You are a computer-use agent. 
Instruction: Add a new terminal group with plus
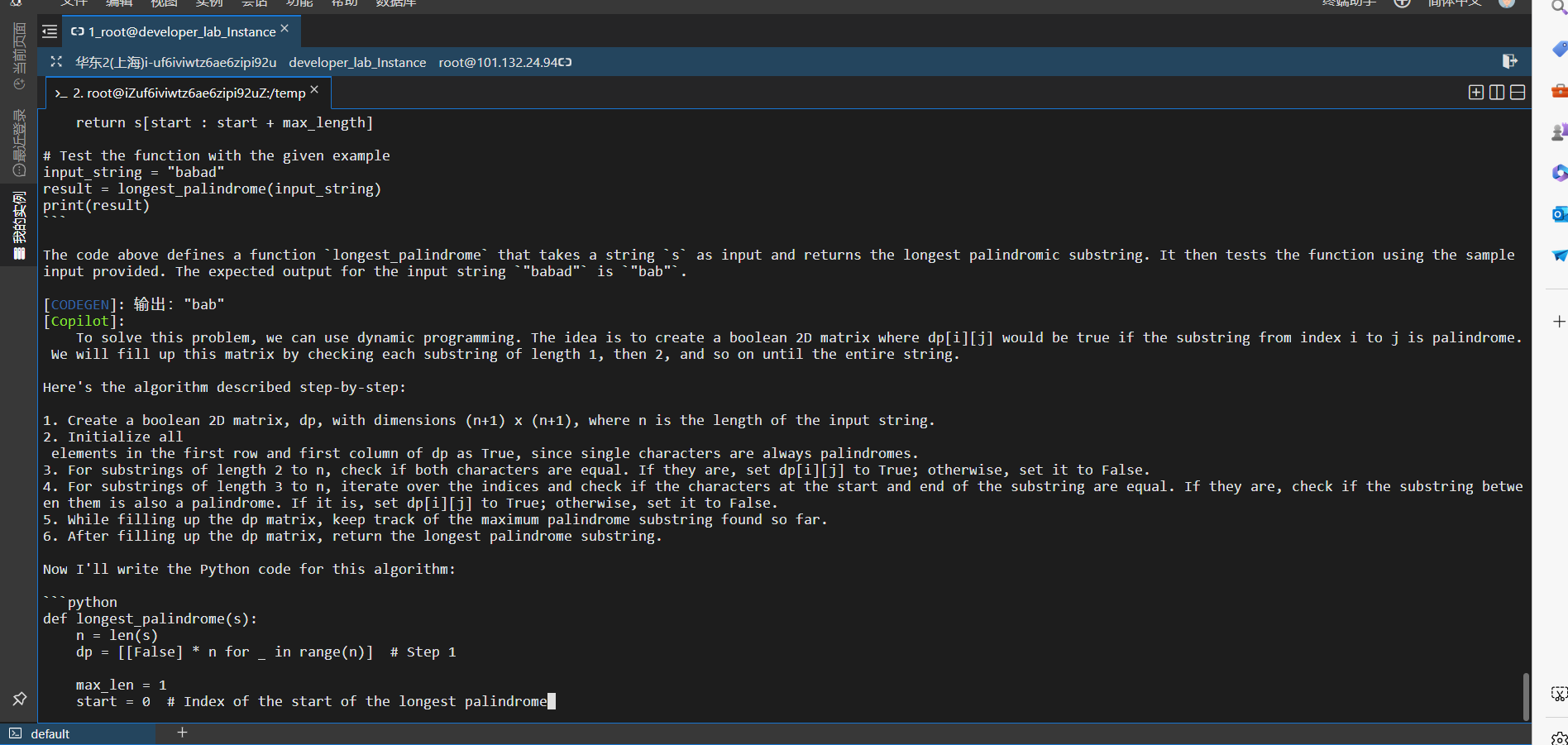click(182, 732)
